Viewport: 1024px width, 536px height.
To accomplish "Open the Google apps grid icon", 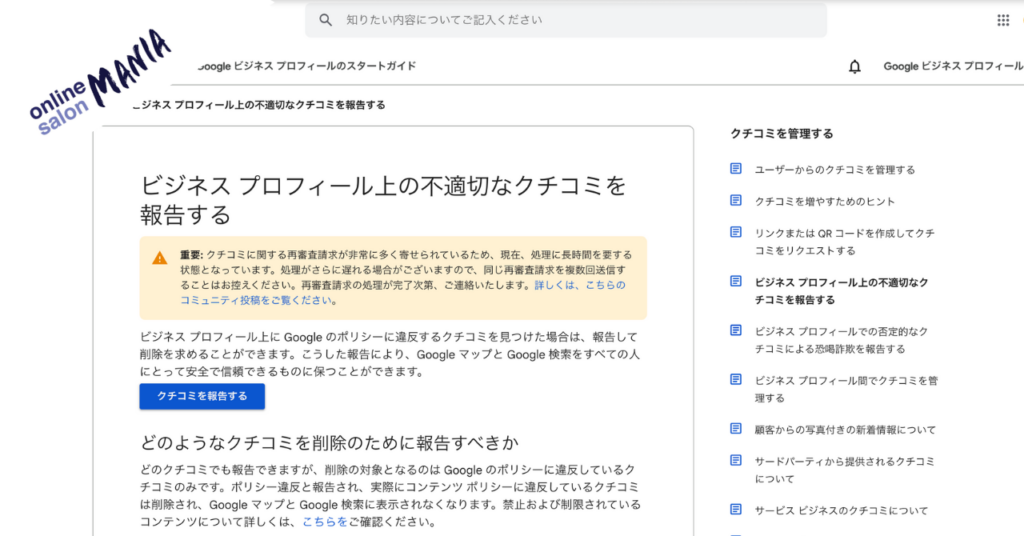I will (x=1003, y=20).
